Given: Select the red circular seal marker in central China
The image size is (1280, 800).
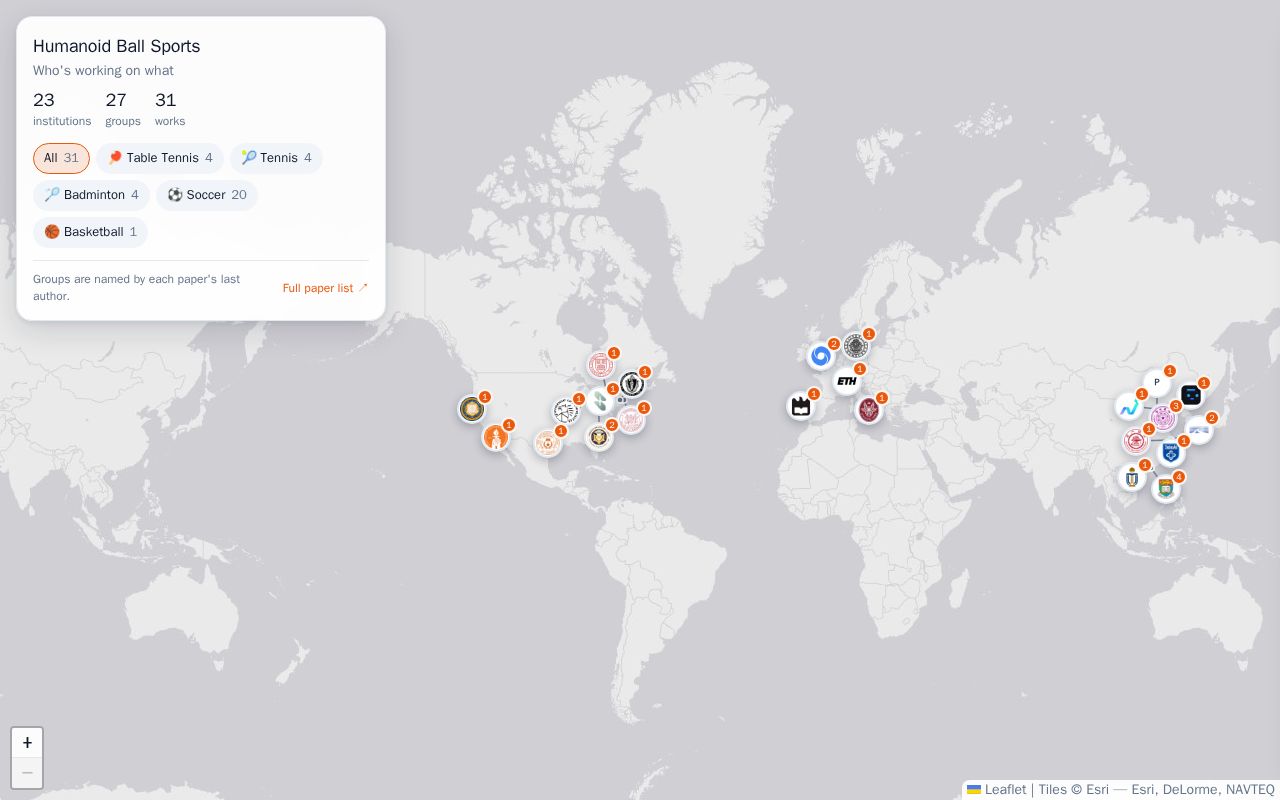Looking at the screenshot, I should pyautogui.click(x=1136, y=441).
